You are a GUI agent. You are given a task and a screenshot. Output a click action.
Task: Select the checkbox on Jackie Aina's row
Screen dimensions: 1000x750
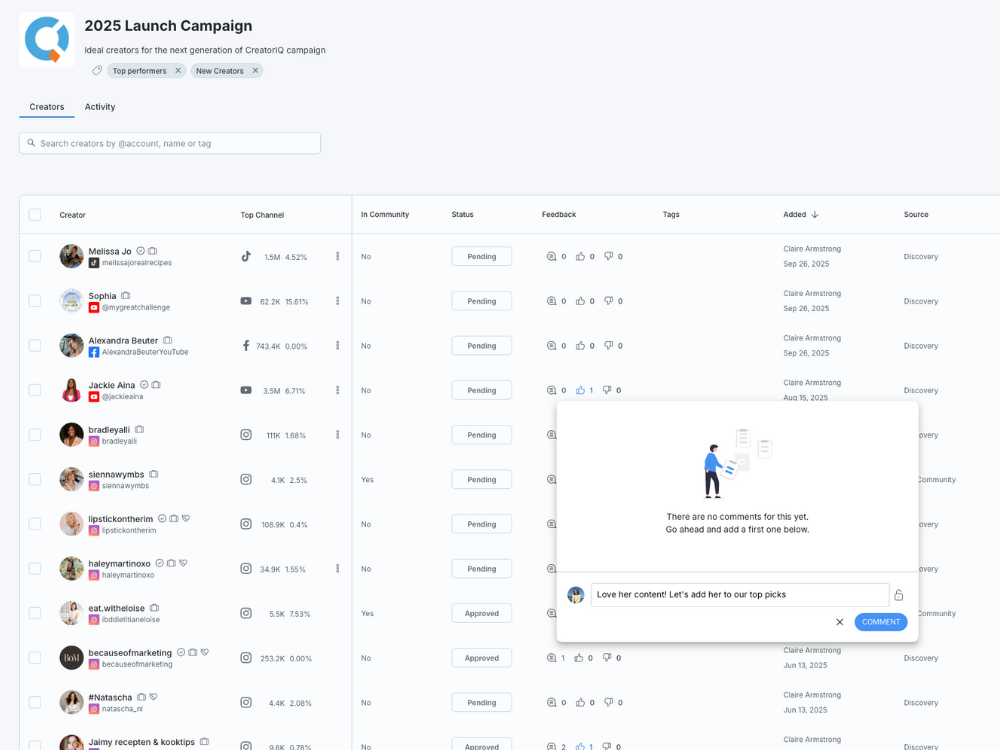click(x=34, y=390)
